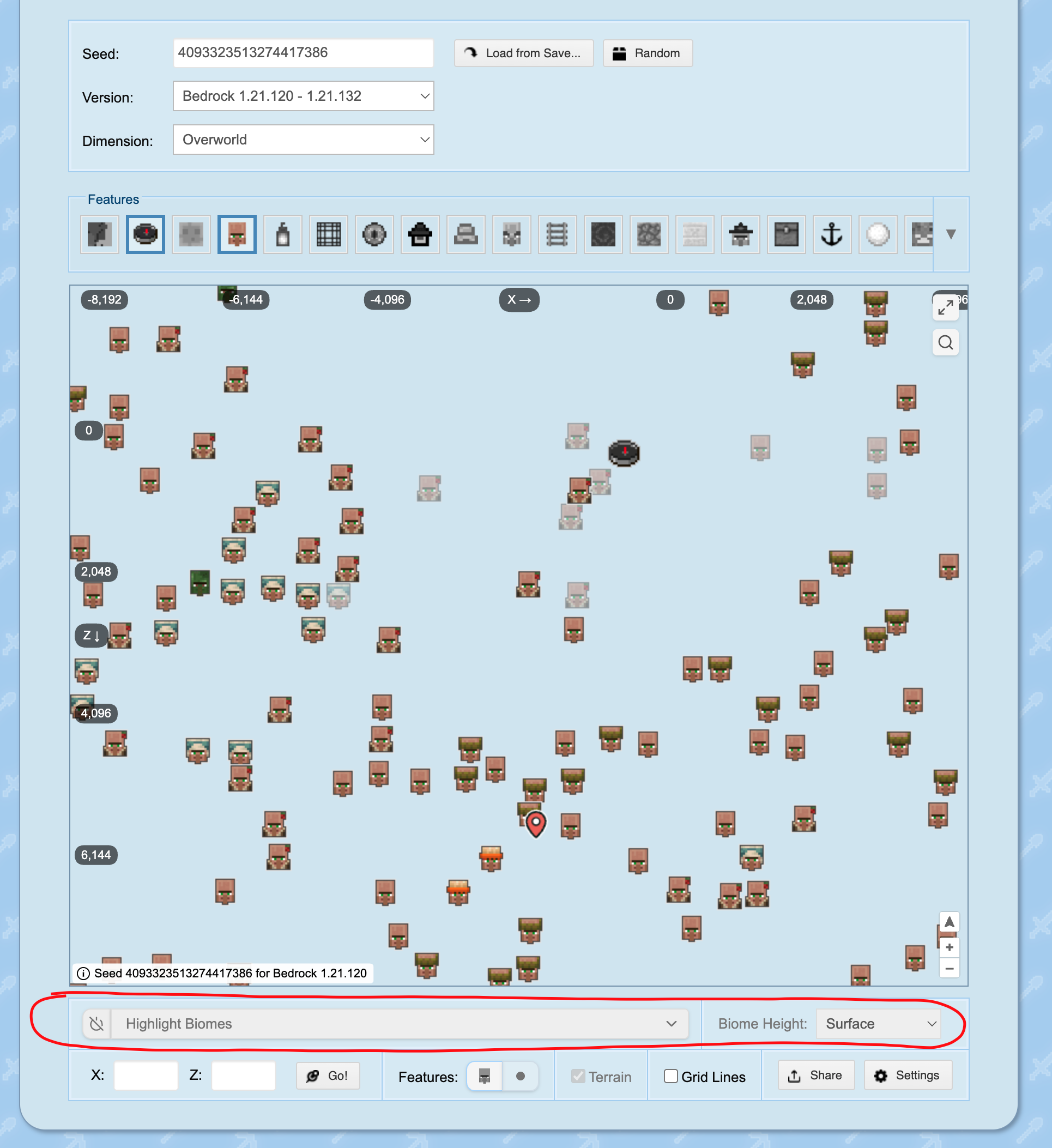Open the Version dropdown
This screenshot has width=1052, height=1148.
[x=304, y=96]
